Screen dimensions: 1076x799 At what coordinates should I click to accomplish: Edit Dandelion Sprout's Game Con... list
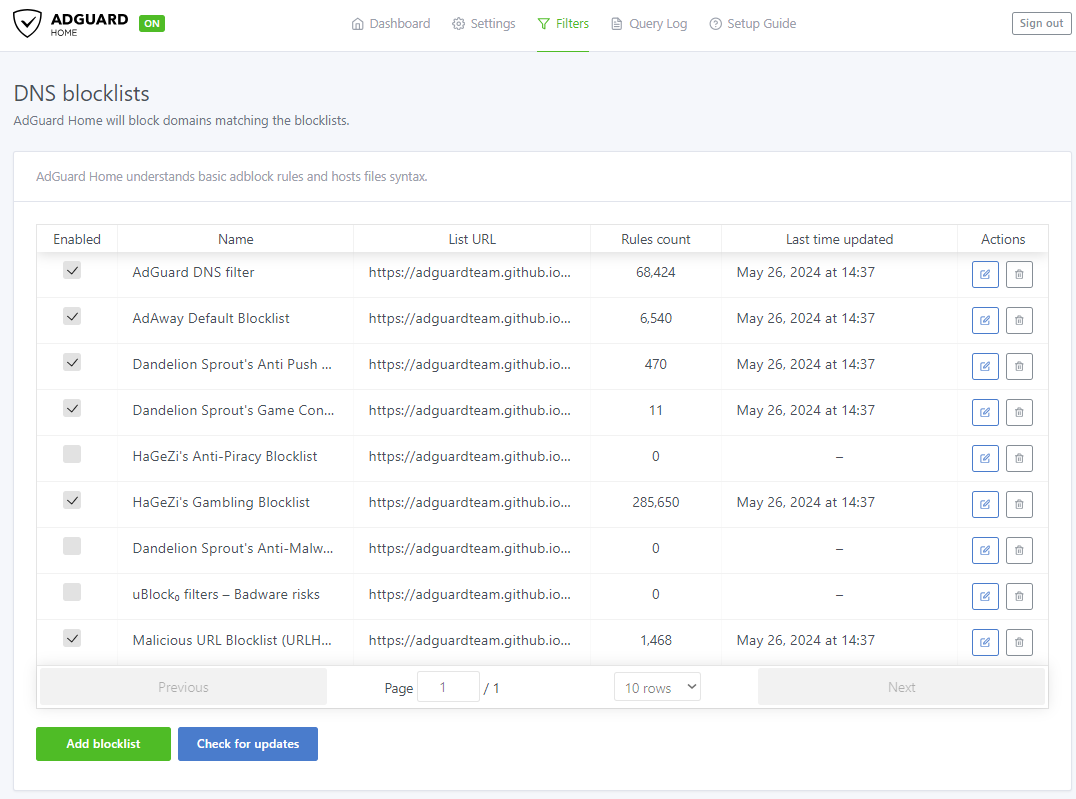tap(985, 413)
